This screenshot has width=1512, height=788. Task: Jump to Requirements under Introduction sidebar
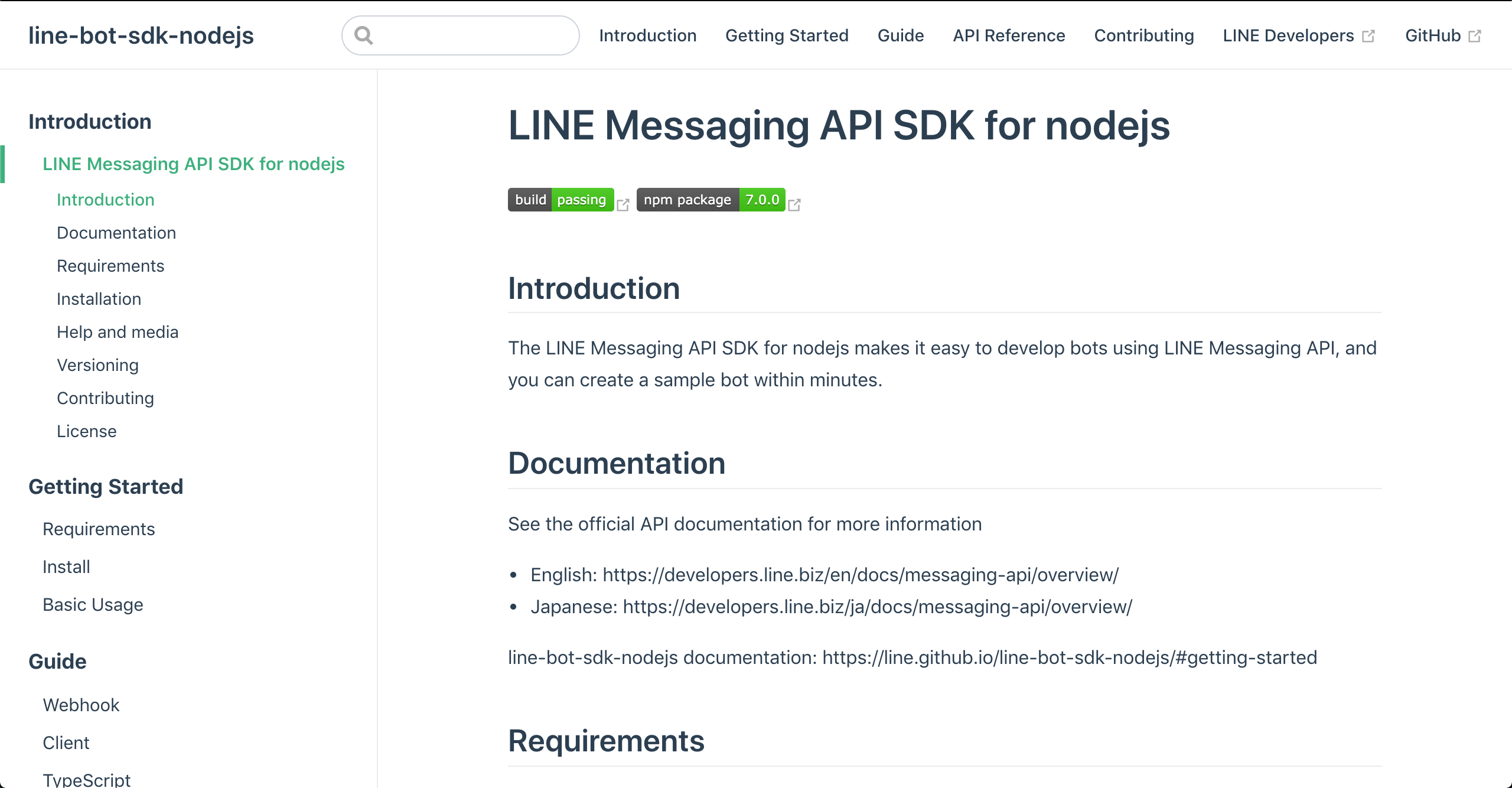click(110, 266)
